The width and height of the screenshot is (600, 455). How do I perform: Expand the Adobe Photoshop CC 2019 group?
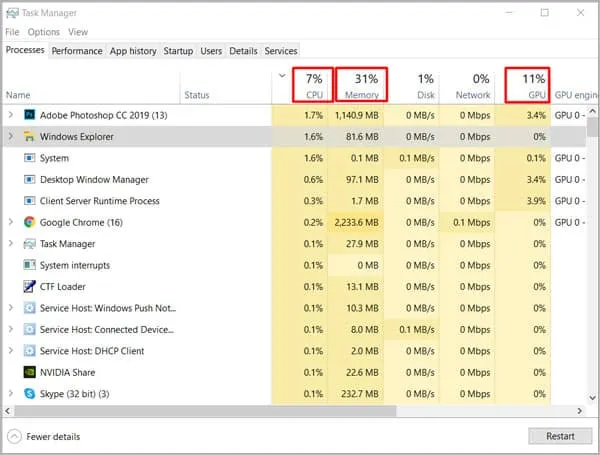point(11,115)
